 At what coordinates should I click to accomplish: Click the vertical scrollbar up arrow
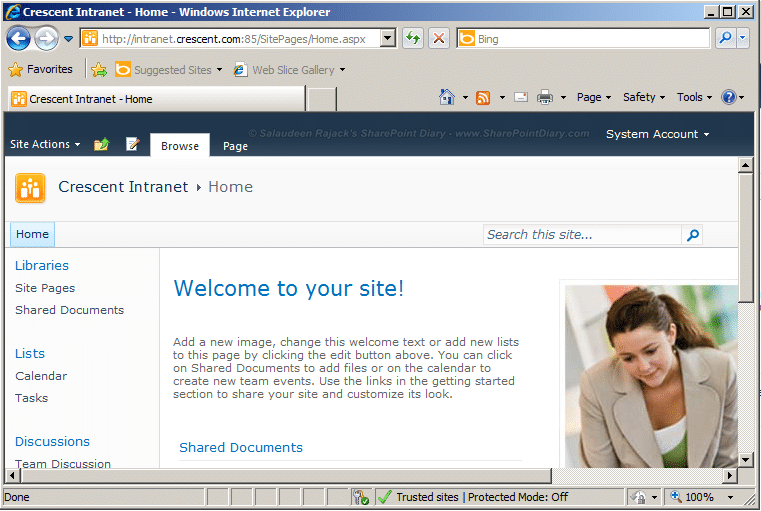click(745, 165)
